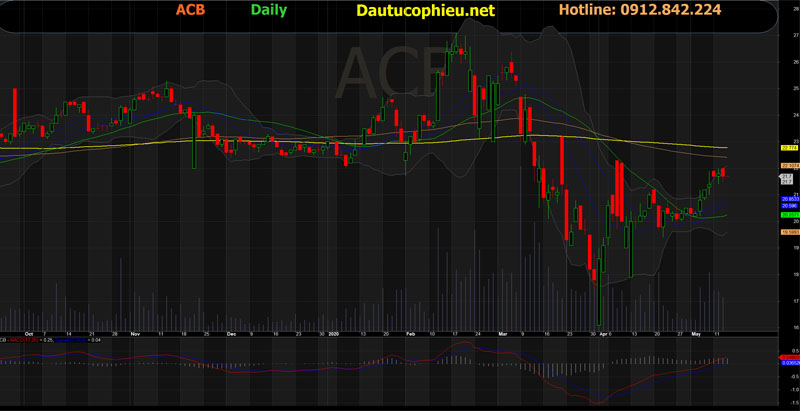This screenshot has height=411, width=800.
Task: Click the red MACD value tag
Action: [x=789, y=357]
